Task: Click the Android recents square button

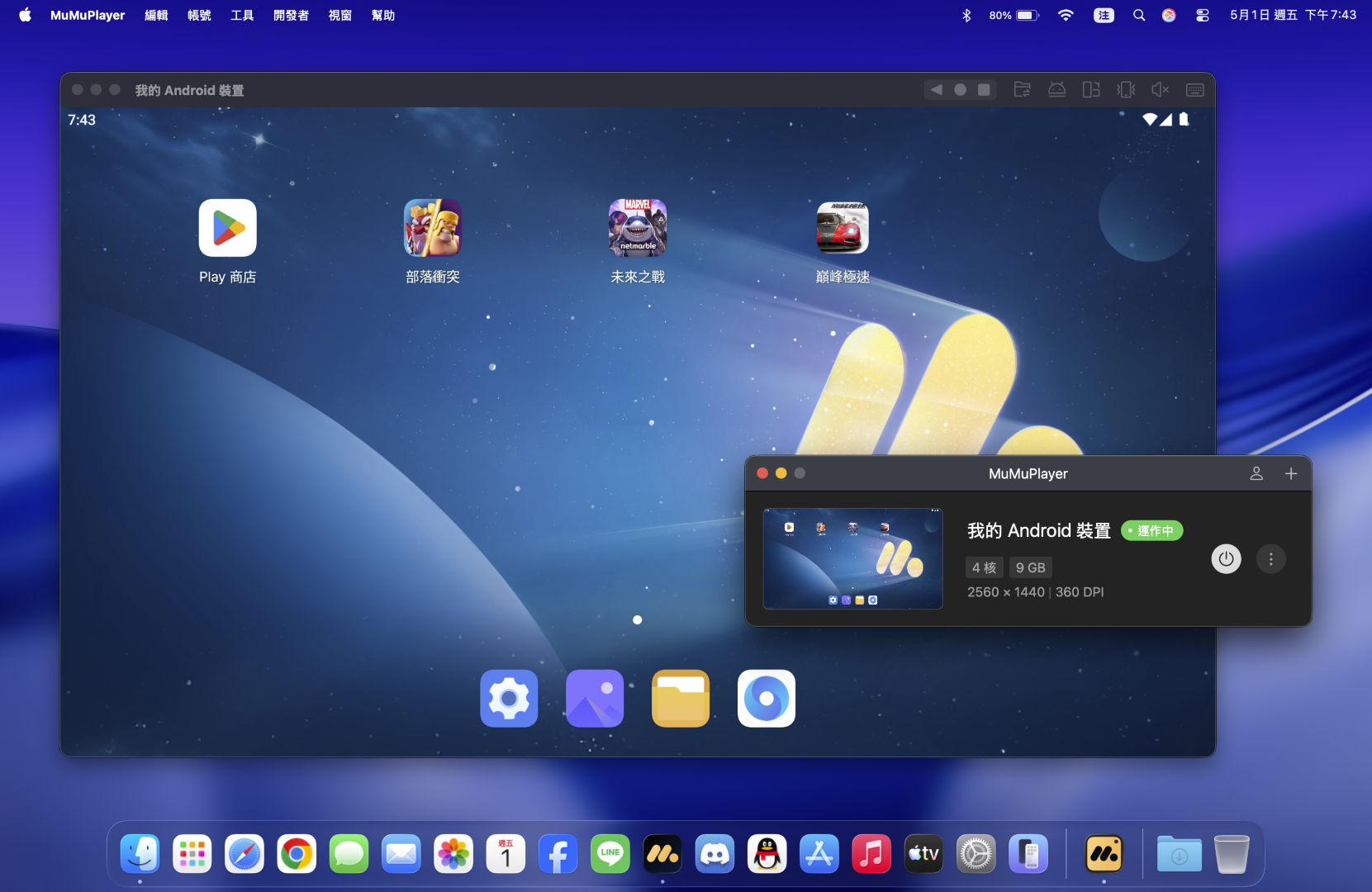Action: (984, 90)
